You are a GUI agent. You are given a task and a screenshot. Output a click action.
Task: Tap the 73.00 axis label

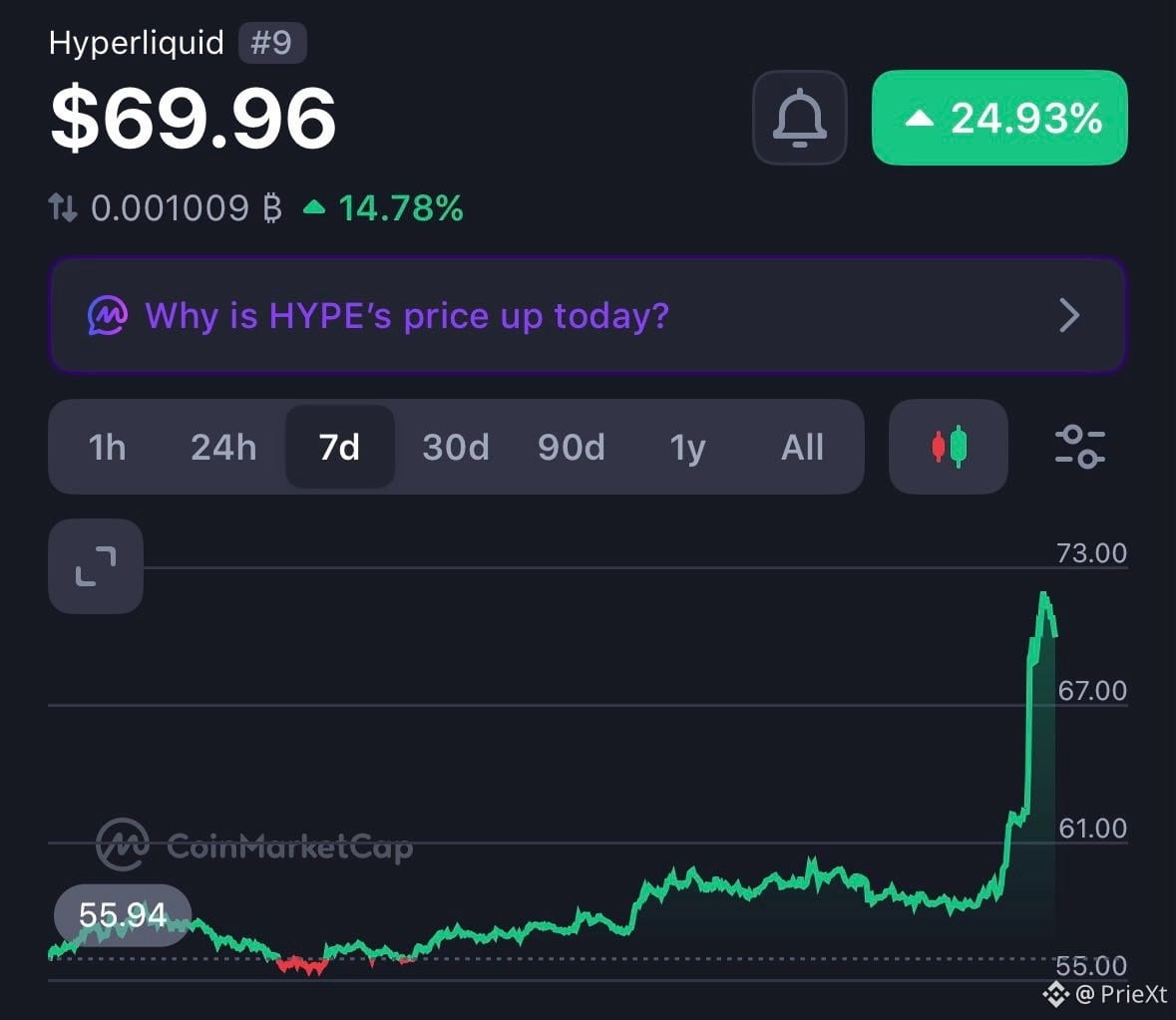coord(1091,553)
